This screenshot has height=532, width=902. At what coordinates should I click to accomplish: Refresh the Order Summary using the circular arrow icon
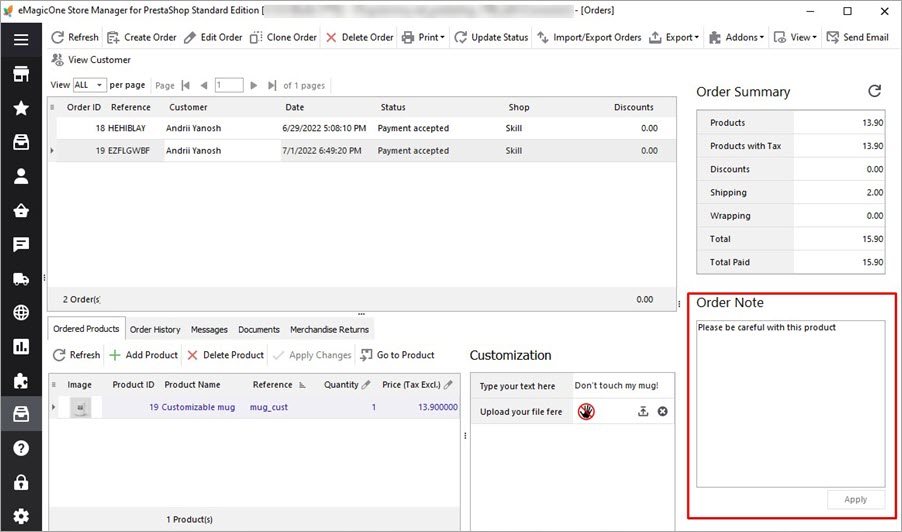874,91
